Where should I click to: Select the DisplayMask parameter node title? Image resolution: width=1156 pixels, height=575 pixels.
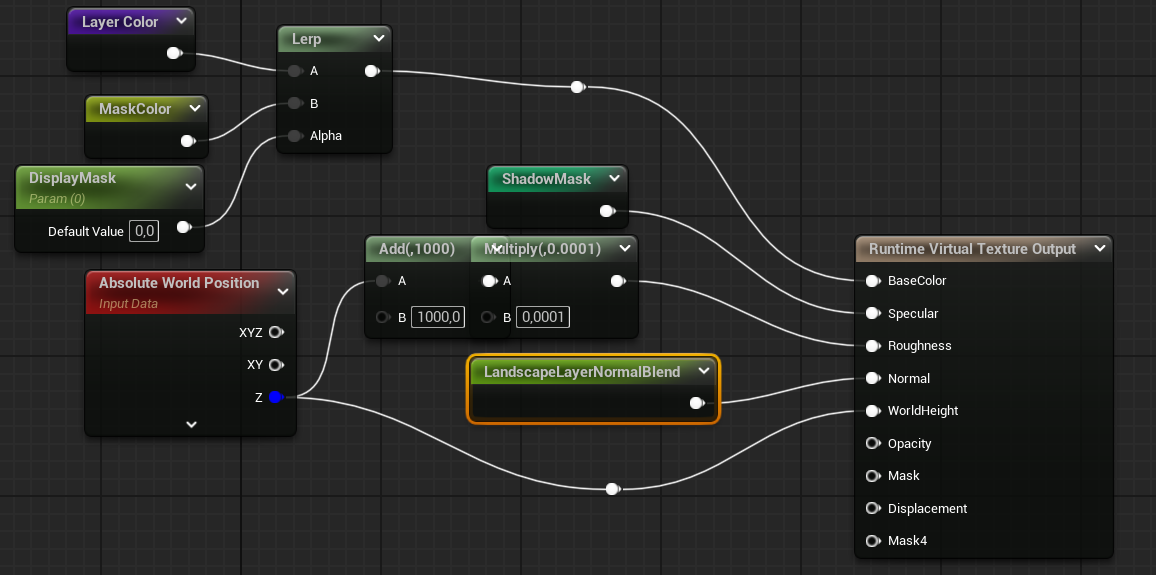(x=72, y=178)
